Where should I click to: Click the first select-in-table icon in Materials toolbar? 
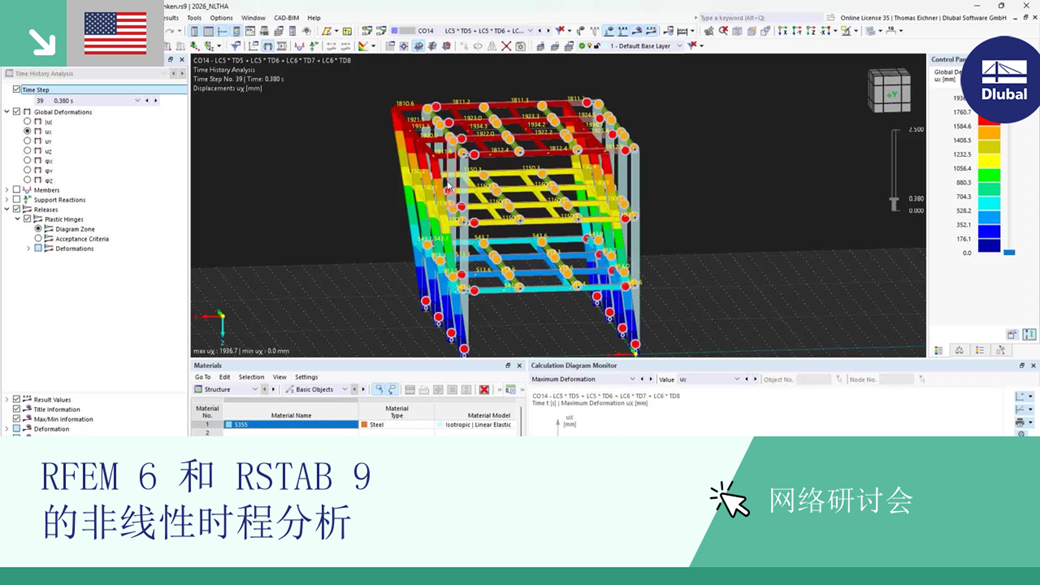click(x=378, y=389)
